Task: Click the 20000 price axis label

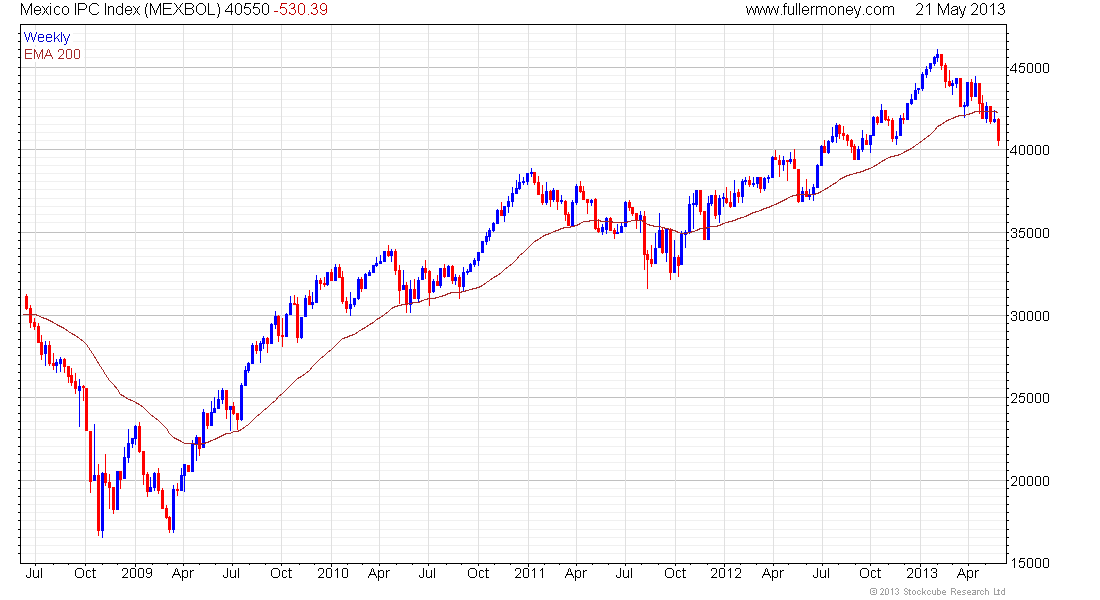Action: coord(1030,481)
